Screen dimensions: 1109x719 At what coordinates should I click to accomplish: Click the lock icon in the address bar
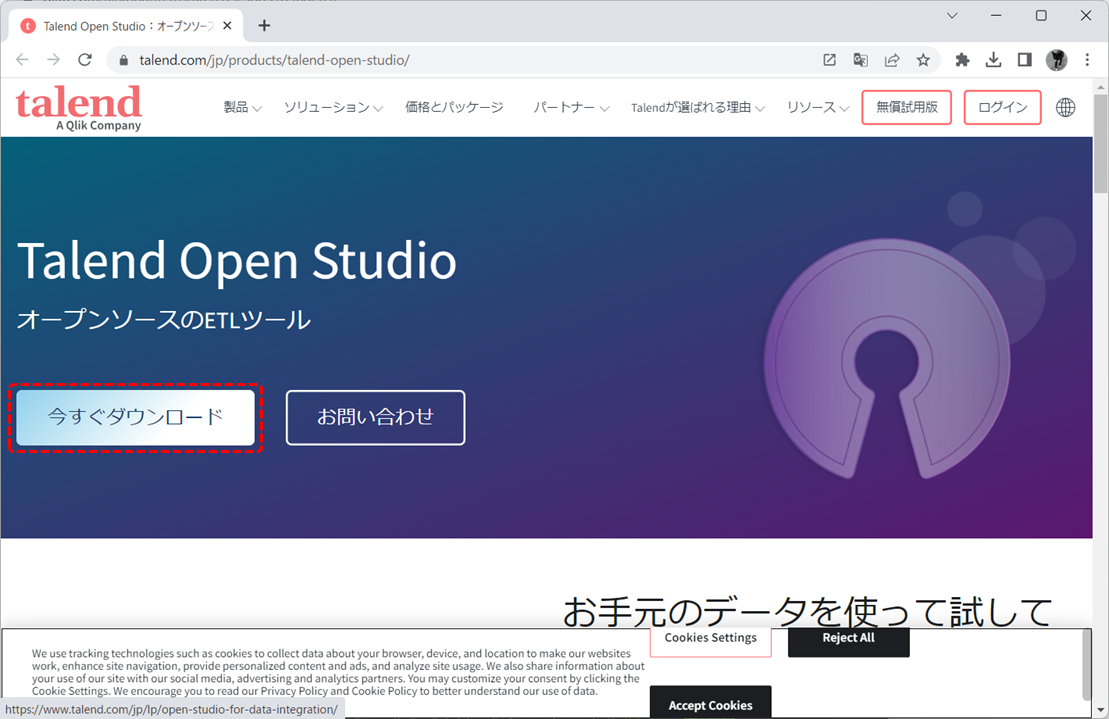pyautogui.click(x=124, y=60)
